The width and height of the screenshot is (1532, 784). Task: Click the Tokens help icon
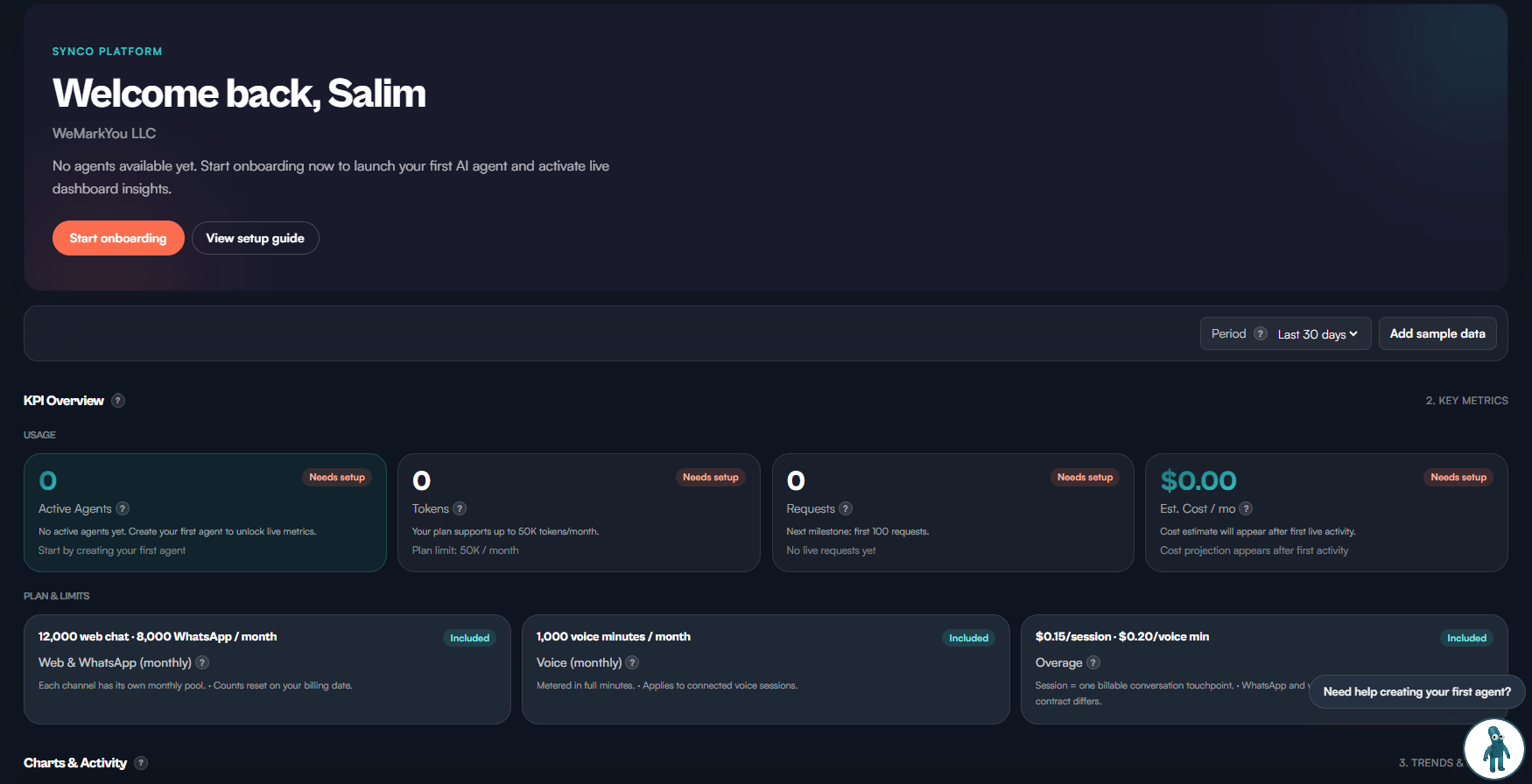click(460, 508)
